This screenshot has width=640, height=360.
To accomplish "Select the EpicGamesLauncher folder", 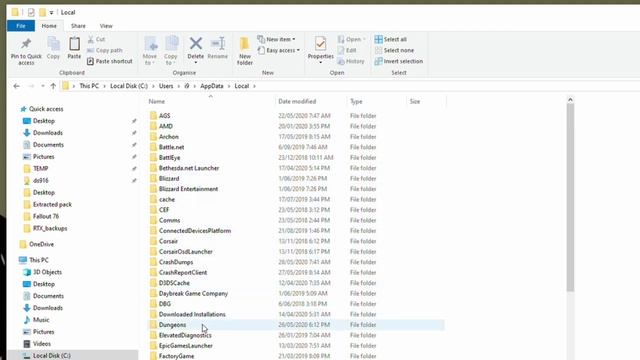I will (186, 345).
